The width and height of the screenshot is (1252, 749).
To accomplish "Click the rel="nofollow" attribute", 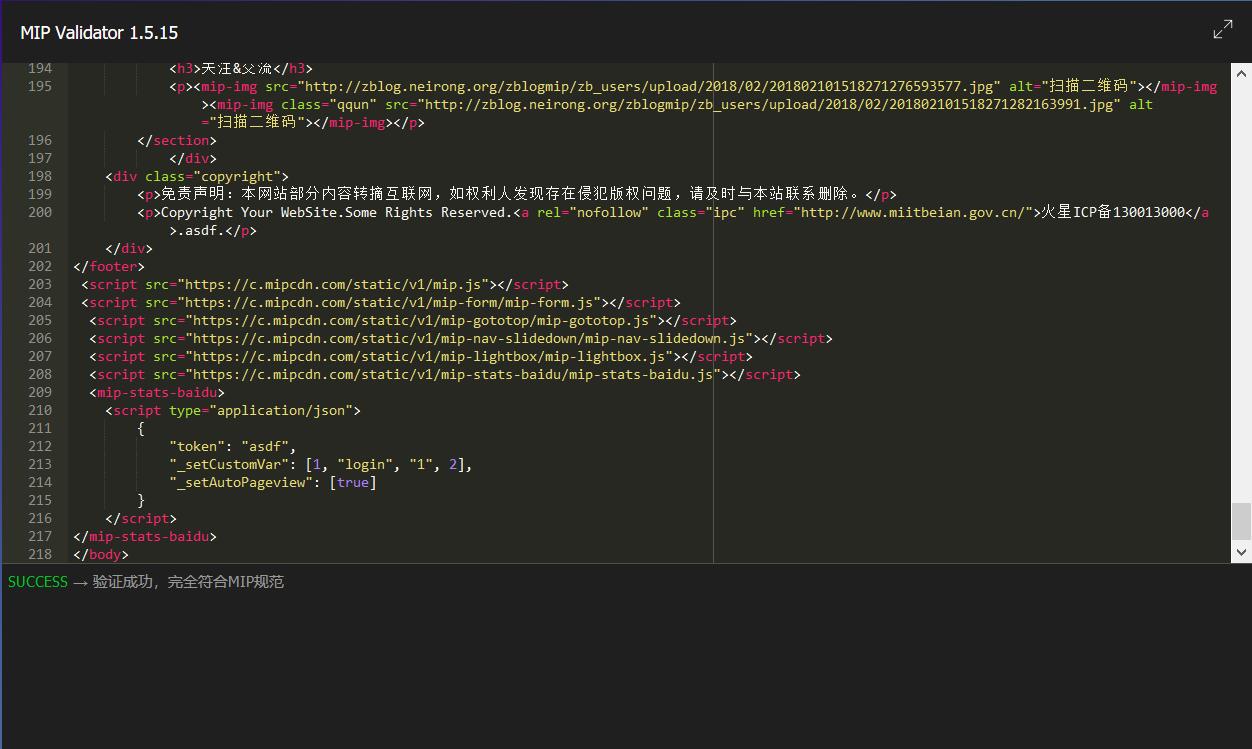I will click(x=593, y=213).
